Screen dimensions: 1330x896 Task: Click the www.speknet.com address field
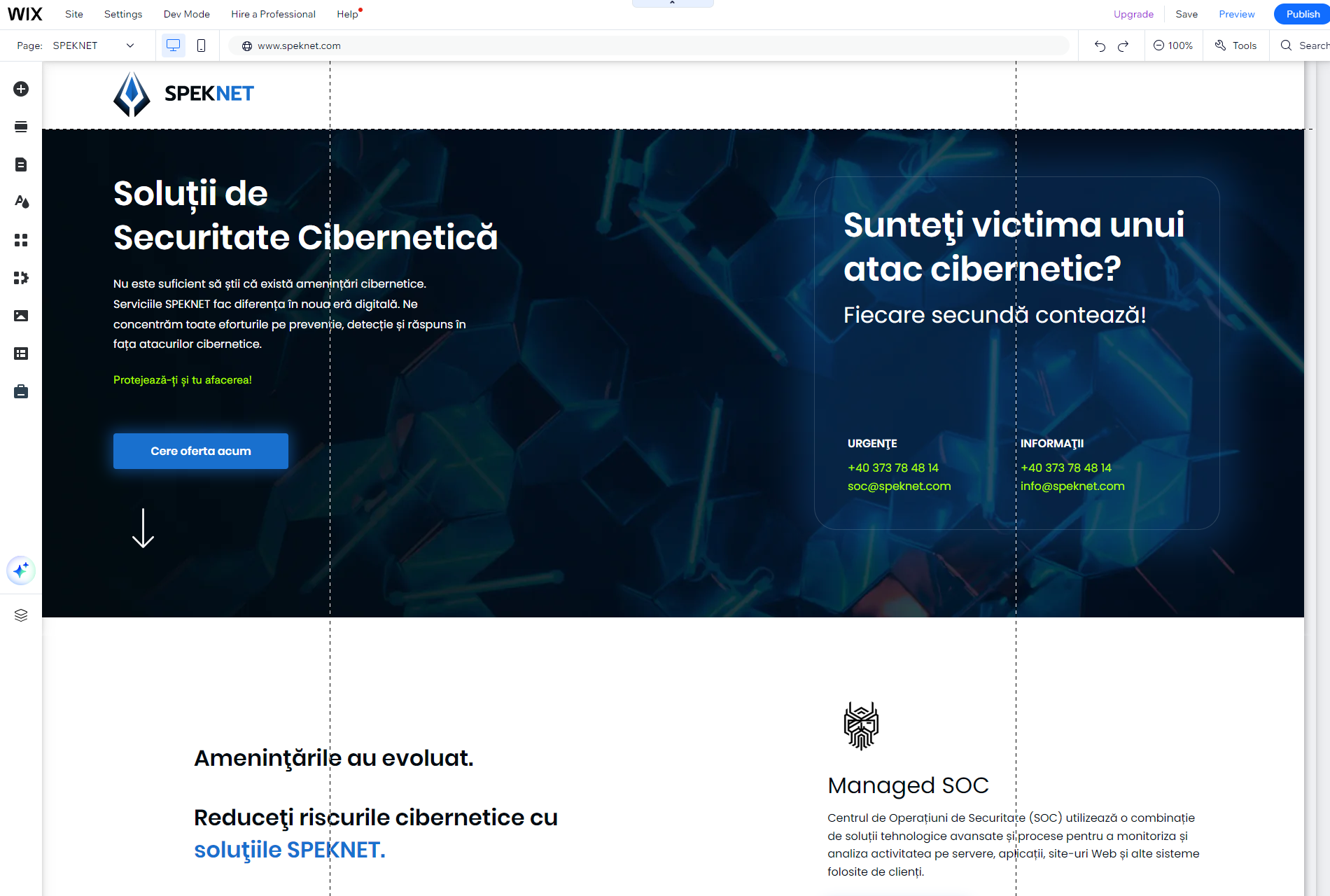coord(649,45)
